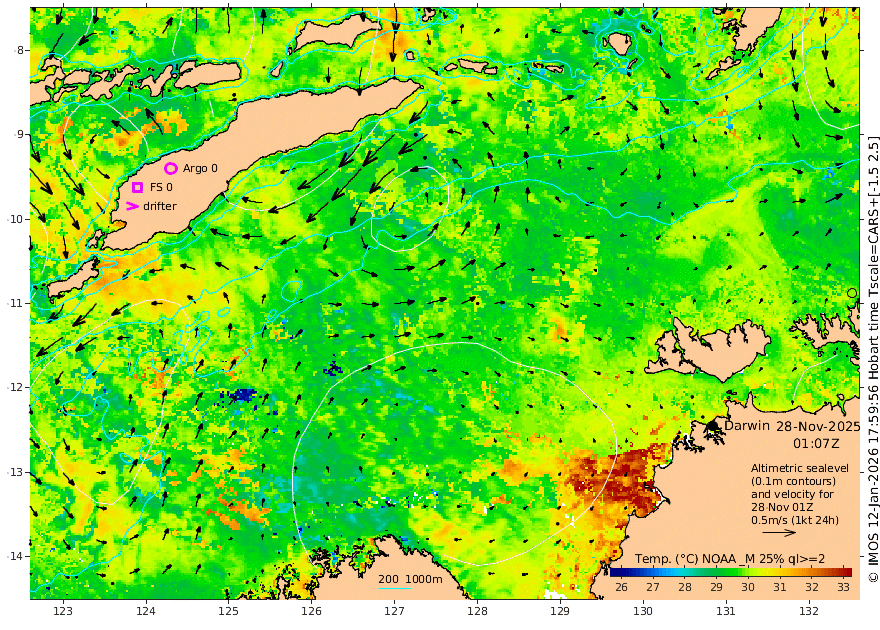The height and width of the screenshot is (630, 880).
Task: Click the '200 1000m' isobath label
Action: pyautogui.click(x=410, y=579)
